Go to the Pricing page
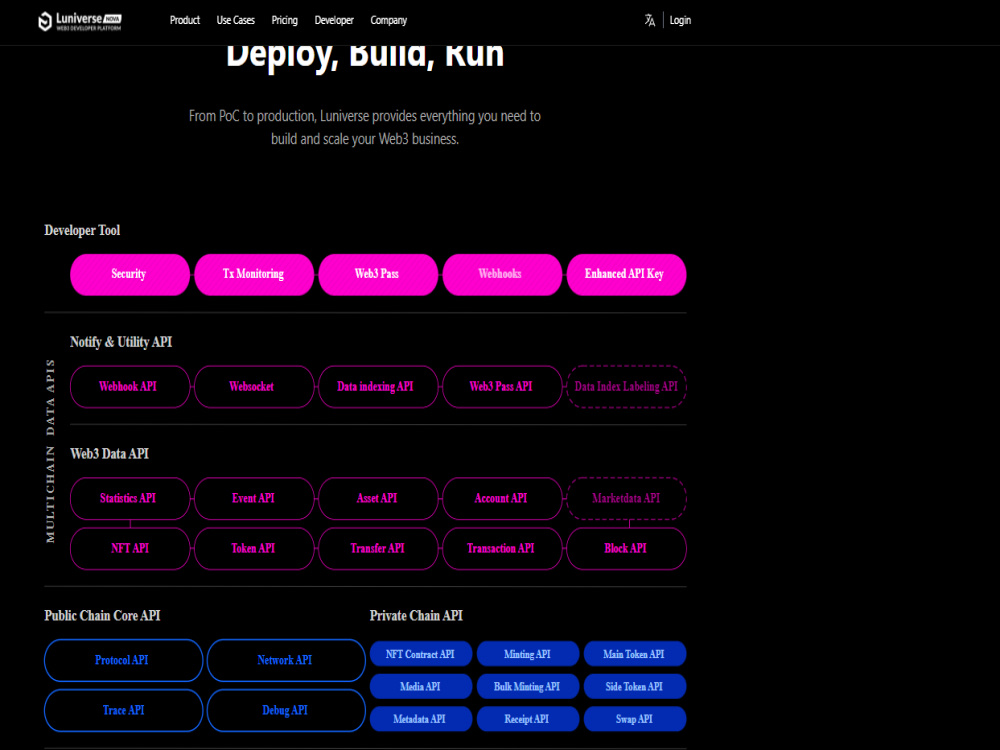 [x=284, y=20]
